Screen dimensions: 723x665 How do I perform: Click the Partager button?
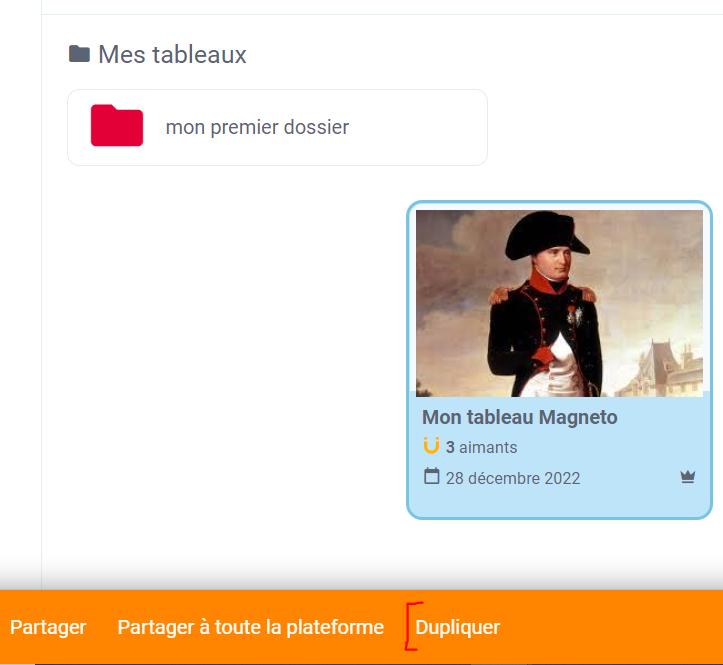[48, 627]
